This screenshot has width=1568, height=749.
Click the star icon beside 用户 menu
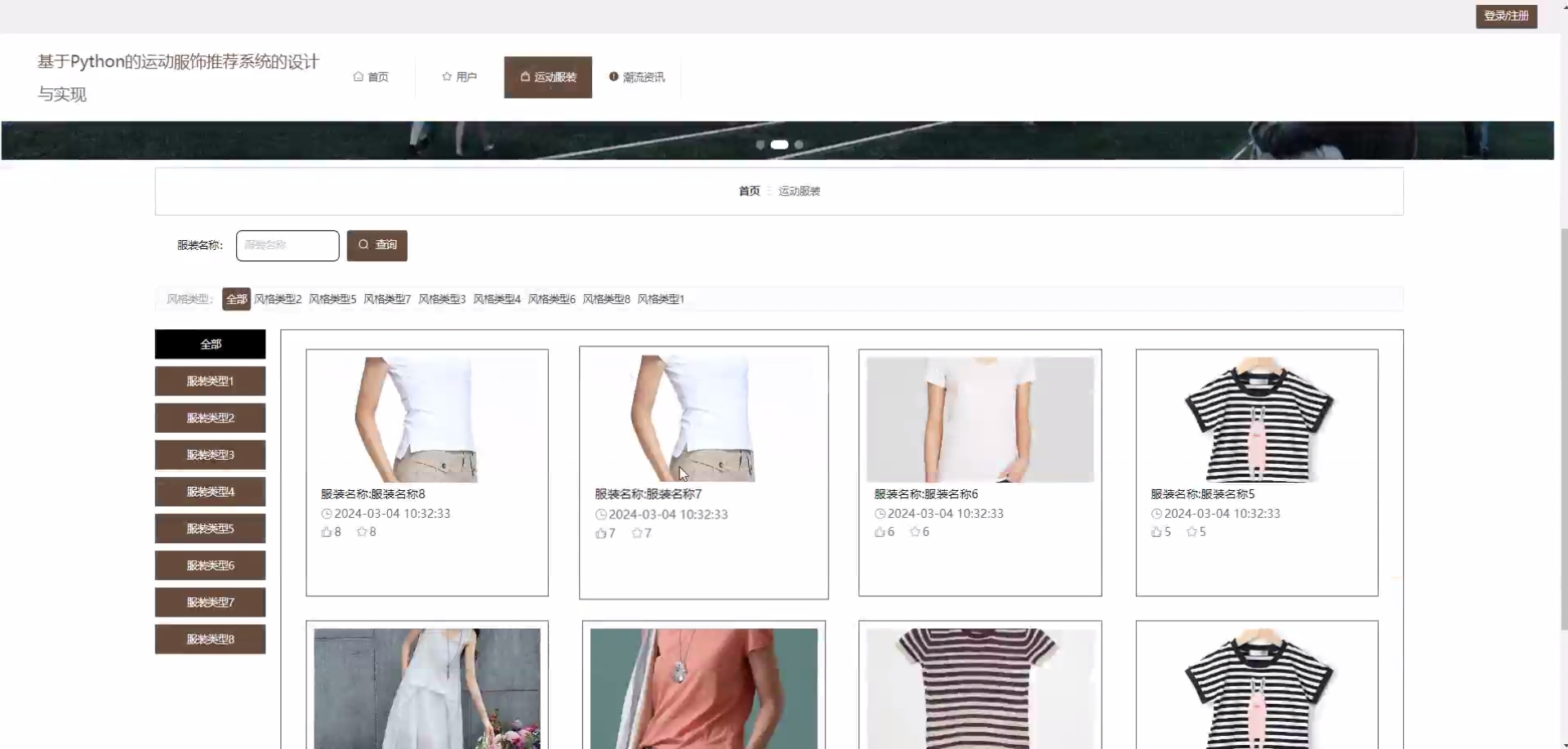coord(447,77)
